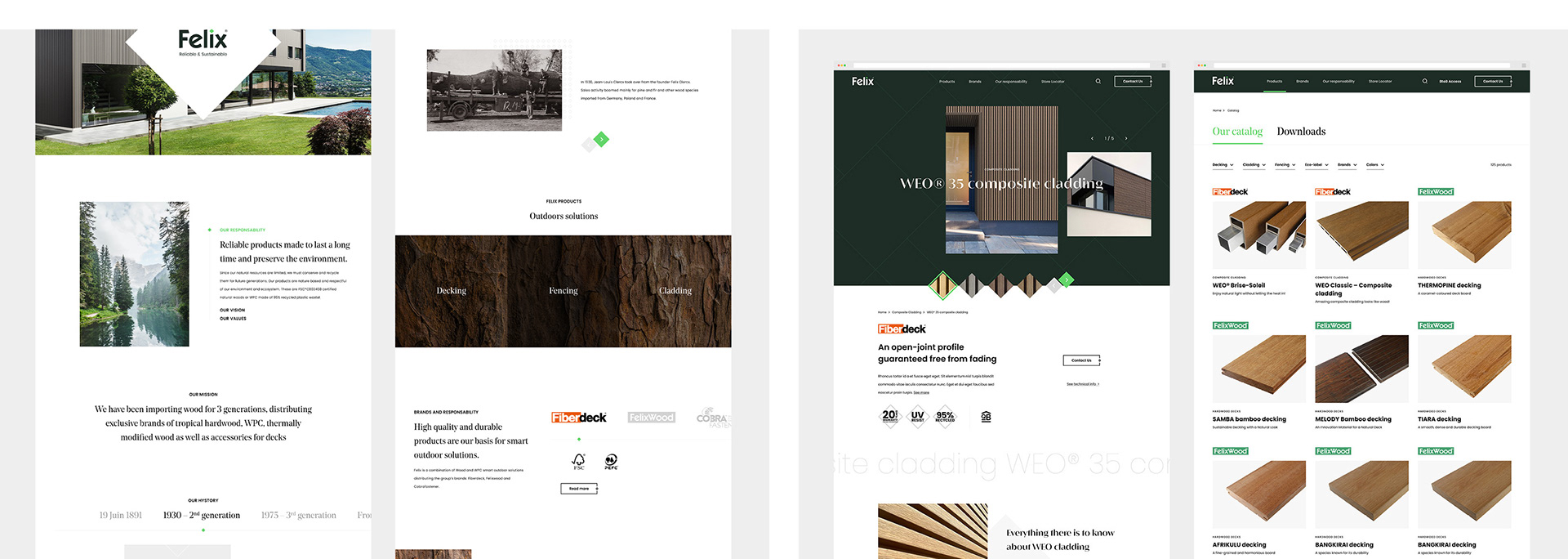
Task: Open OUR VISION link
Action: point(232,311)
